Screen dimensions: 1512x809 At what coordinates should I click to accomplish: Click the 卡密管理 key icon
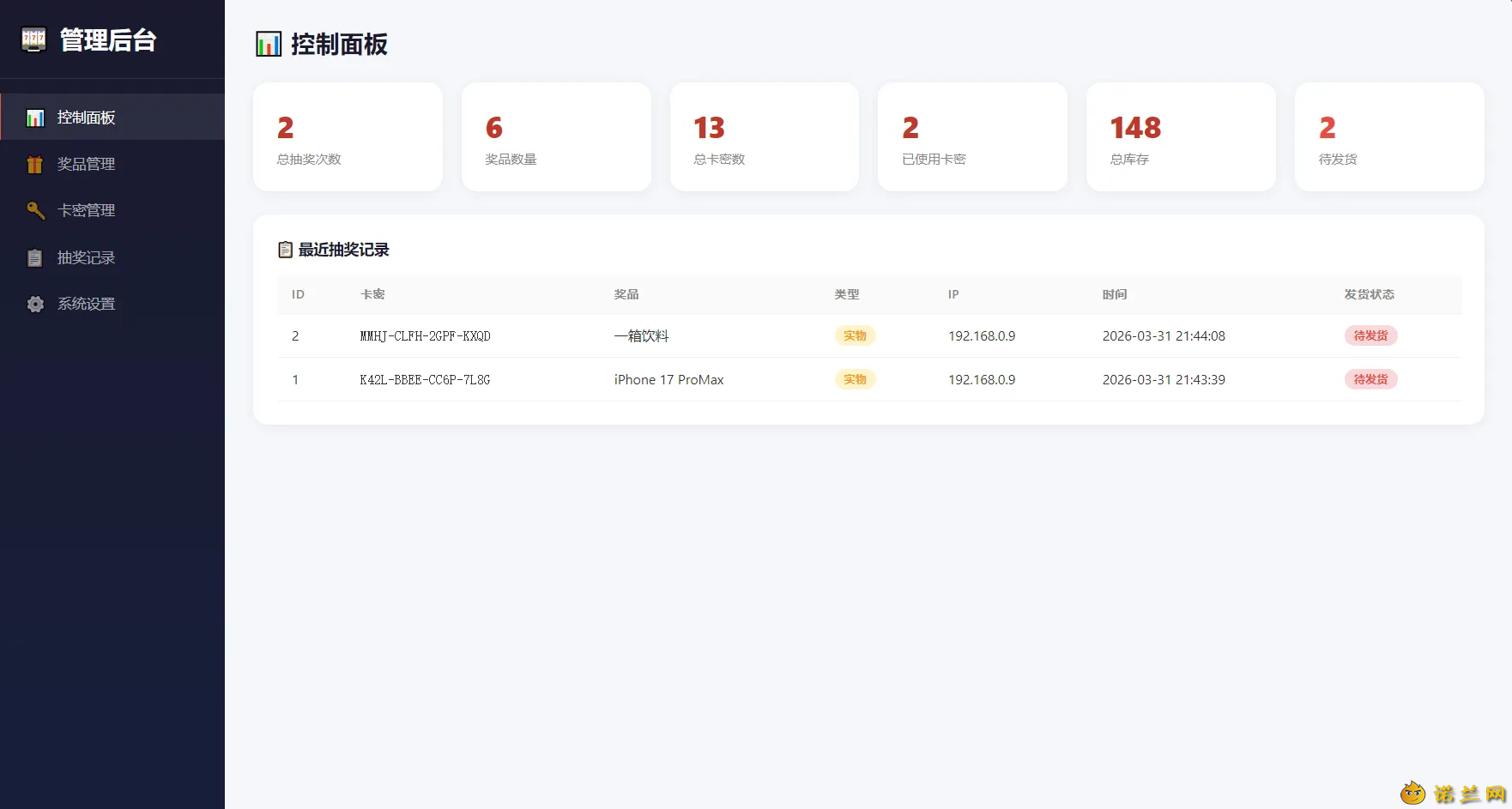(x=35, y=210)
